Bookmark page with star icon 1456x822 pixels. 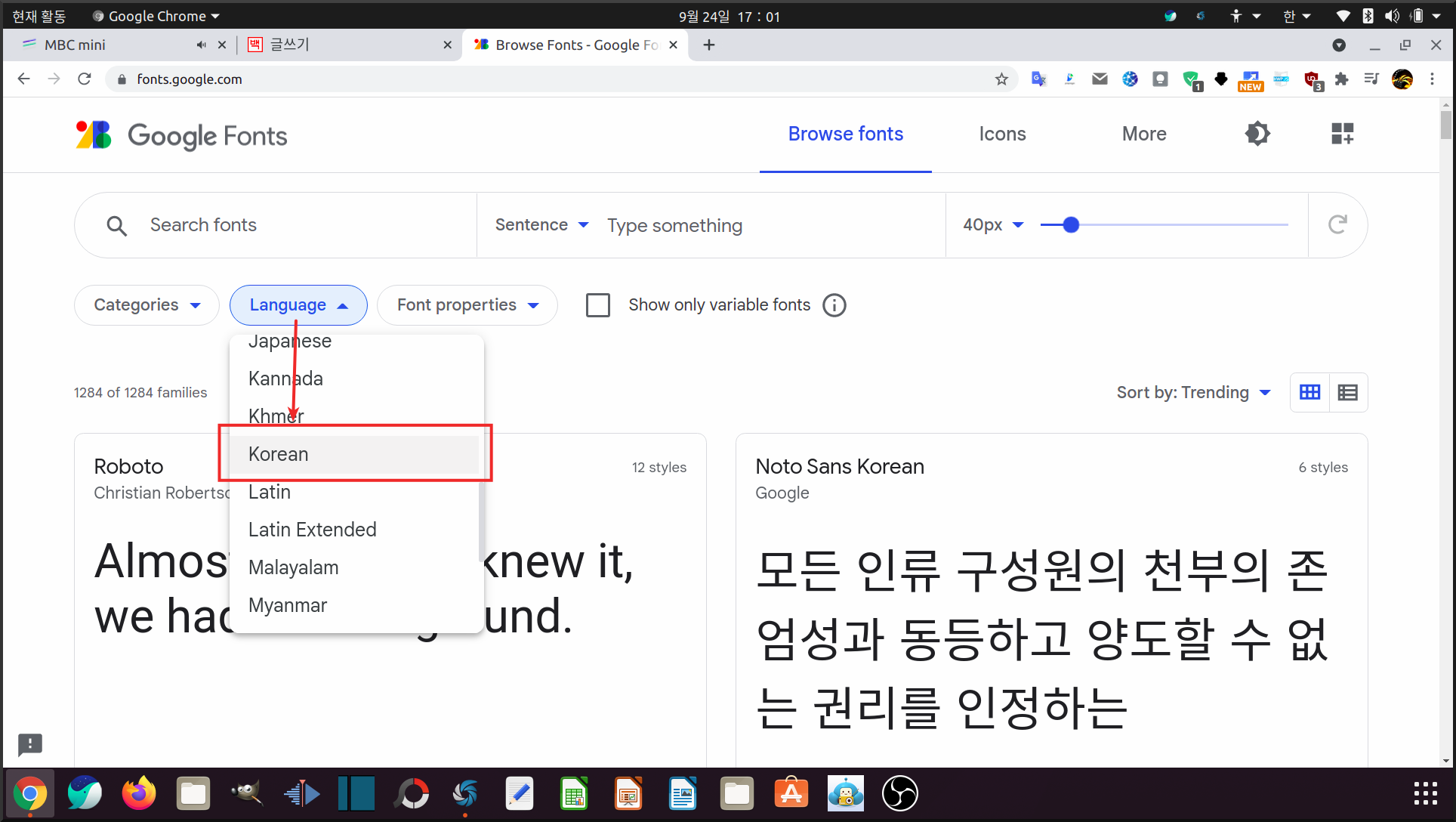pos(1001,79)
